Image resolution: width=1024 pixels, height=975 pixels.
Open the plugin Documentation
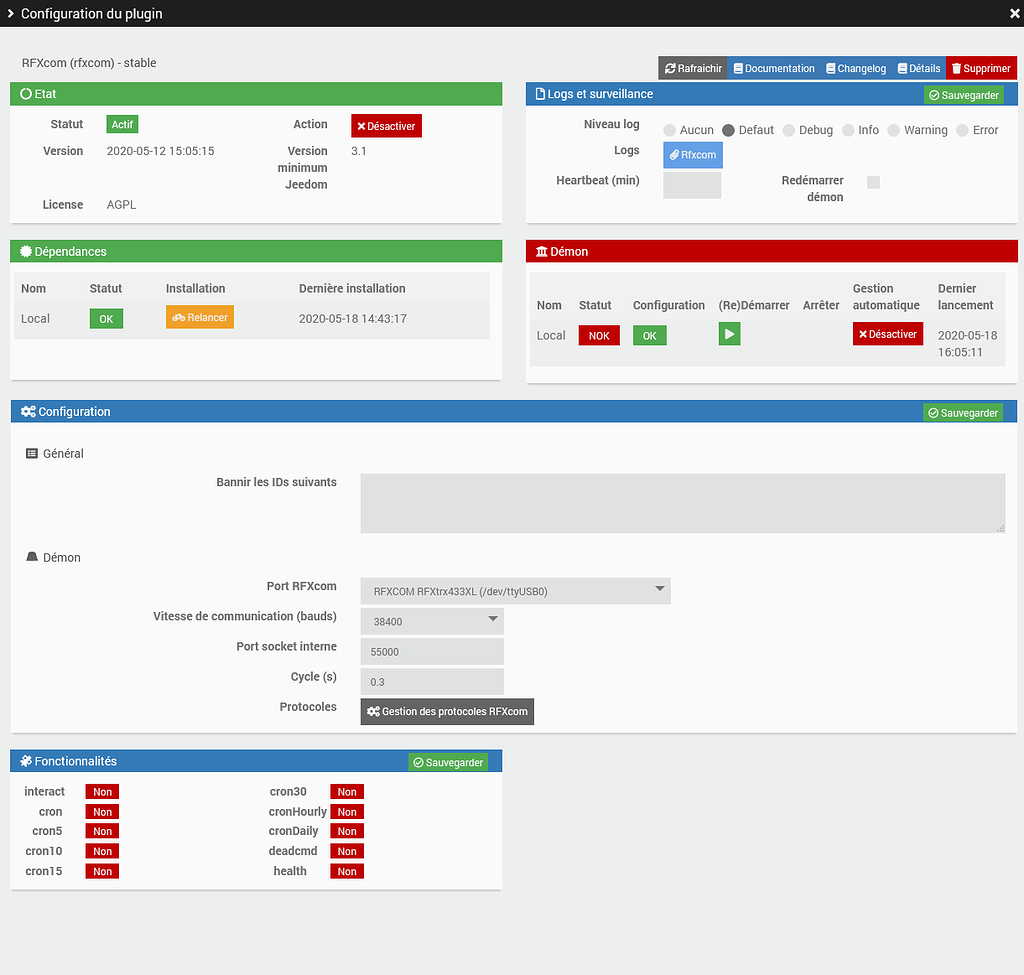[773, 68]
